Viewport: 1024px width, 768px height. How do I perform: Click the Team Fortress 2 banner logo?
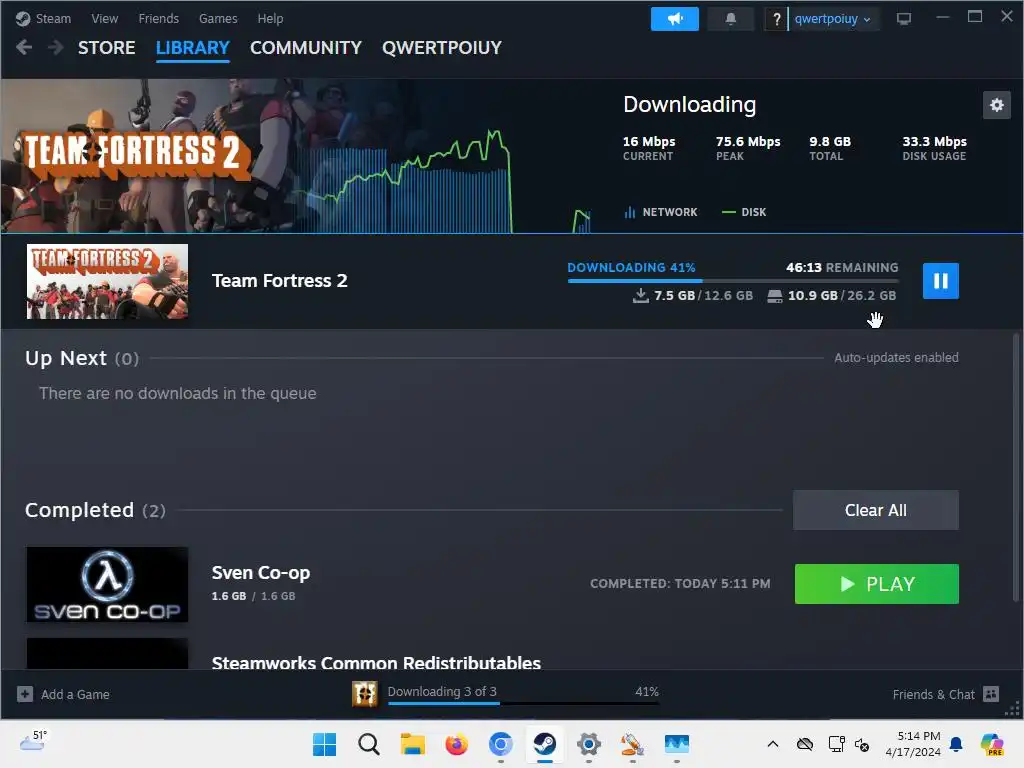coord(137,155)
